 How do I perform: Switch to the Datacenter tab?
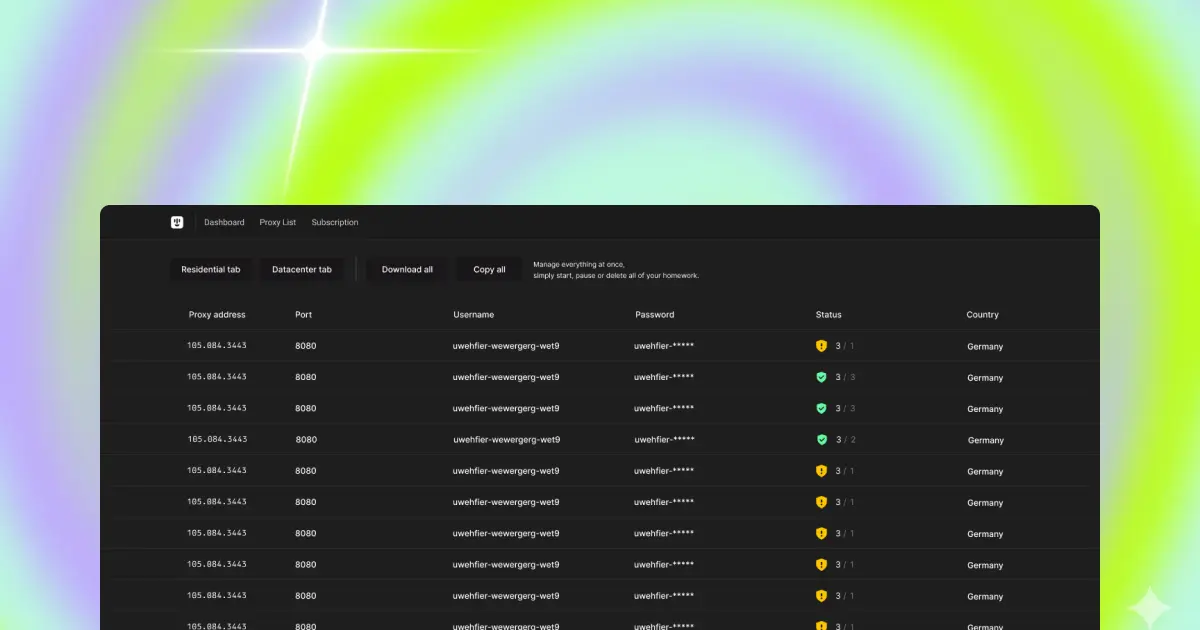(302, 269)
